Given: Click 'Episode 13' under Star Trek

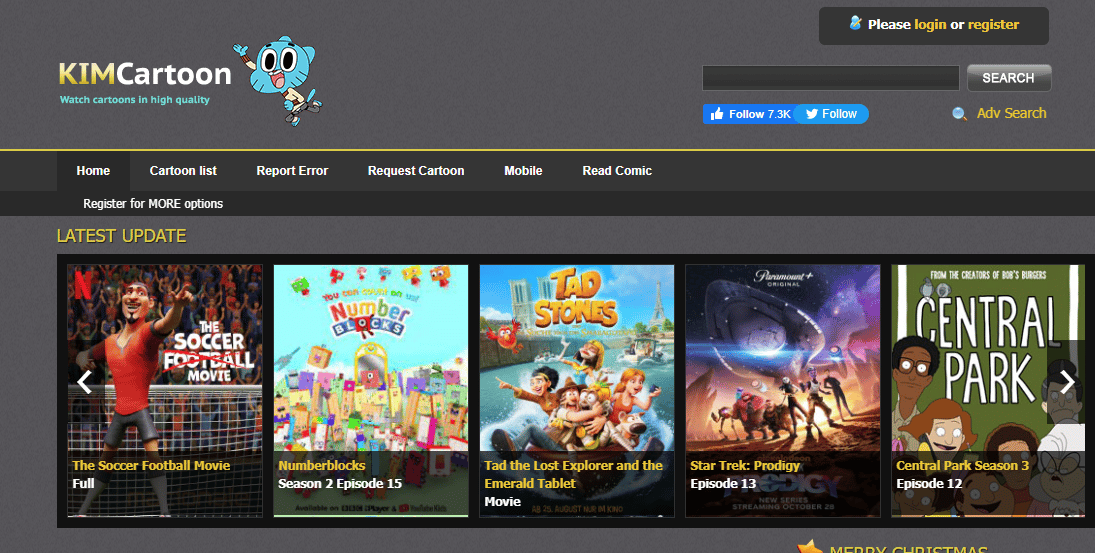Looking at the screenshot, I should point(723,484).
